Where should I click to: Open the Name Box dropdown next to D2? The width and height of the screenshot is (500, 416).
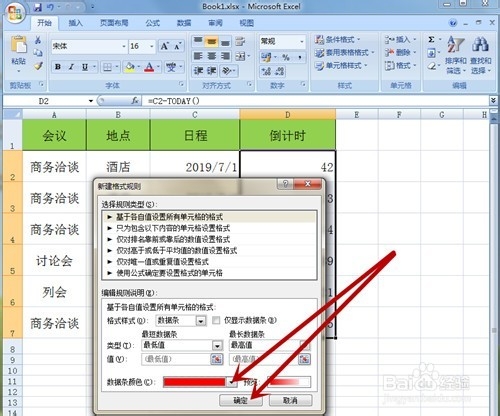point(91,101)
